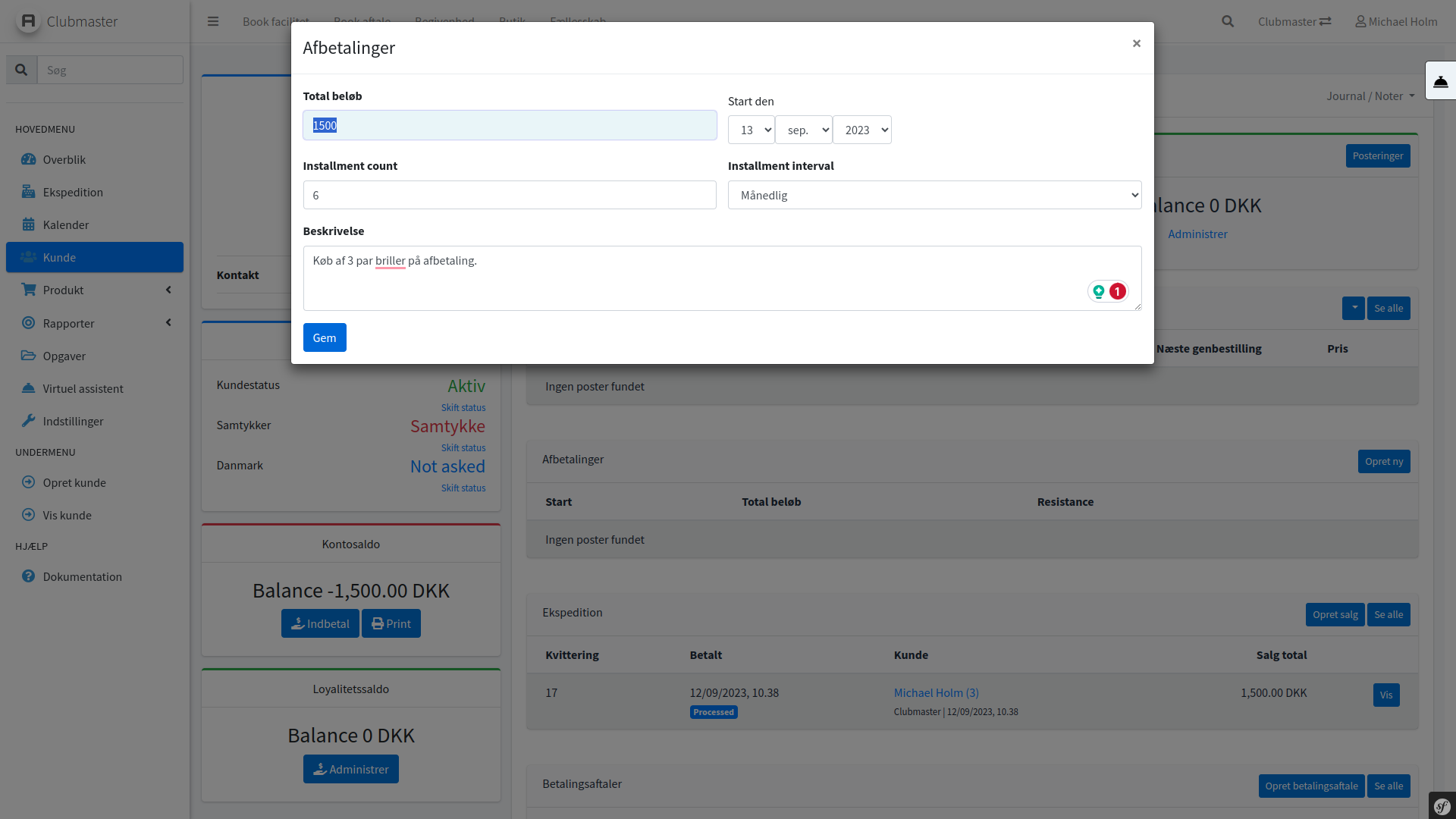Click the Indbetal button under Kontosaldo
Image resolution: width=1456 pixels, height=819 pixels.
click(x=320, y=623)
